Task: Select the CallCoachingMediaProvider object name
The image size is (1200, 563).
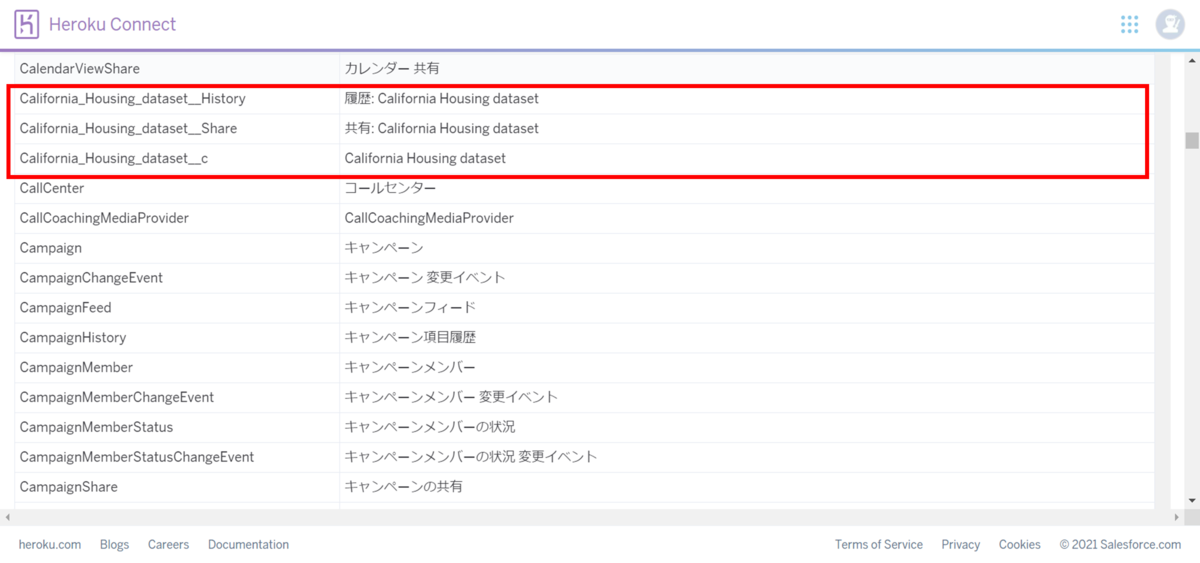Action: [104, 218]
